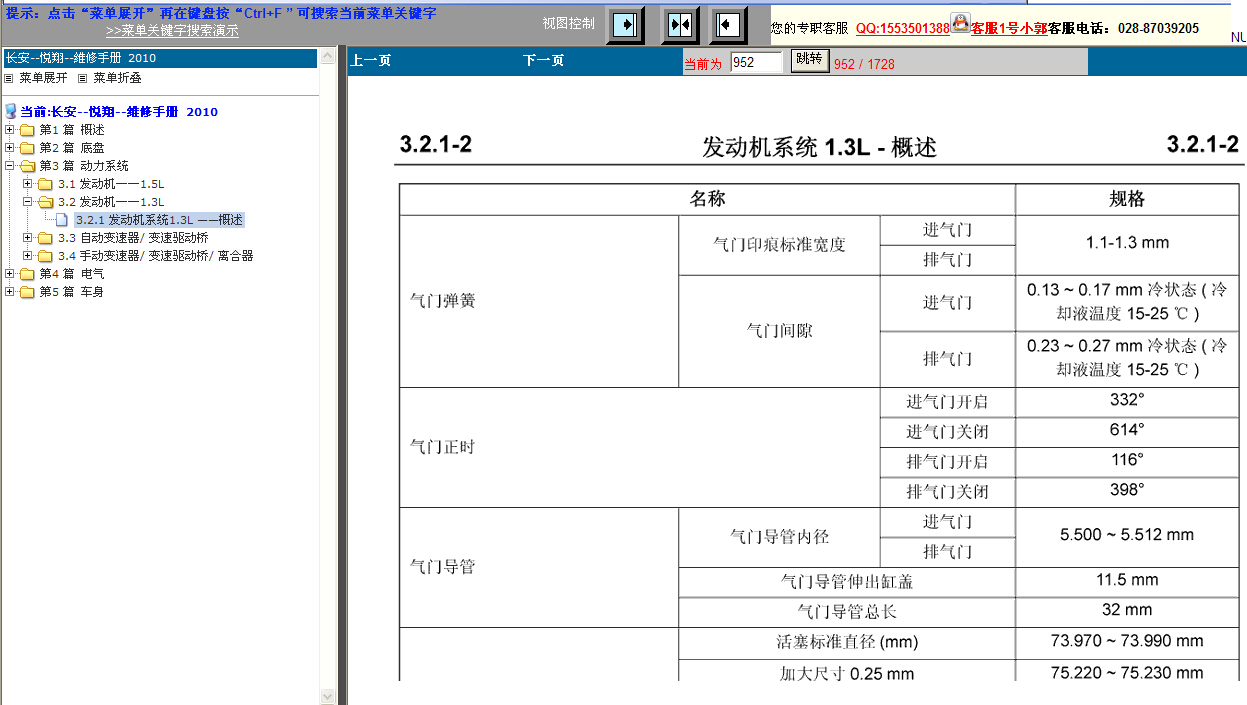Select 第3 篇 动力系统 in the tree
The height and width of the screenshot is (705, 1247).
(84, 166)
